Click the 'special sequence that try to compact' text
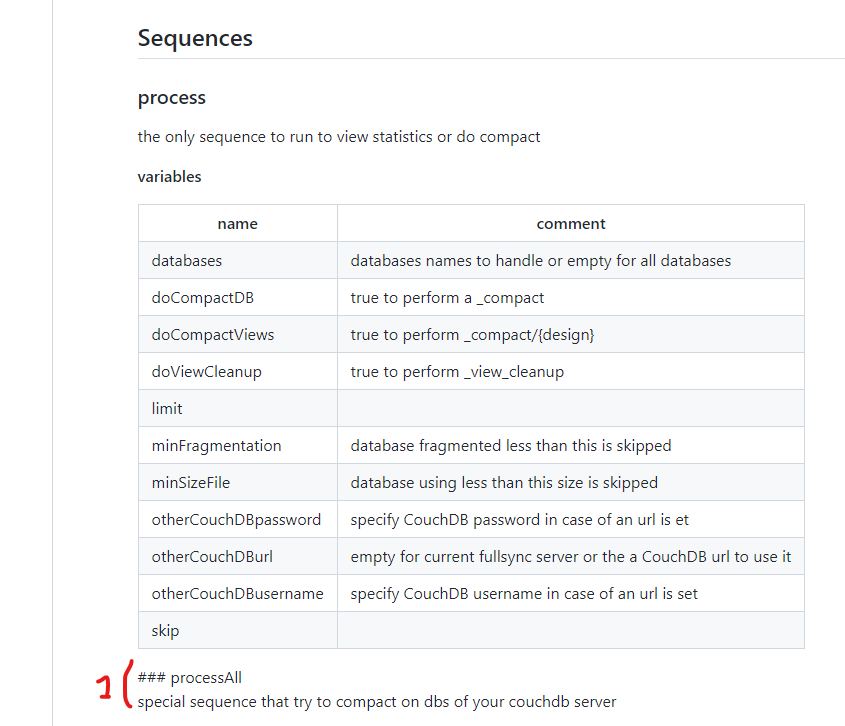 point(377,701)
